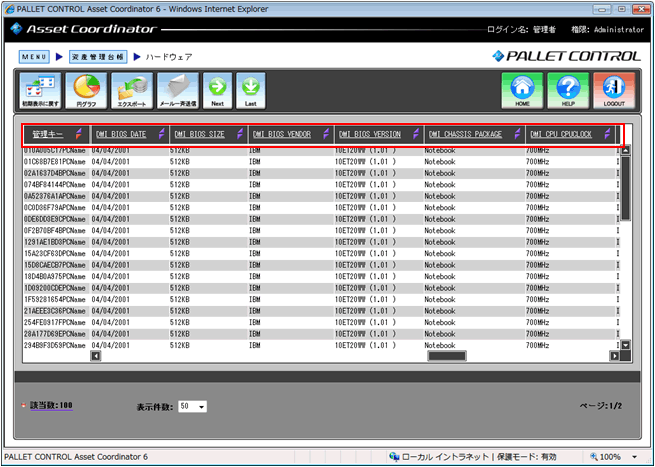Click the zoom magnifier icon in status bar

coord(594,457)
